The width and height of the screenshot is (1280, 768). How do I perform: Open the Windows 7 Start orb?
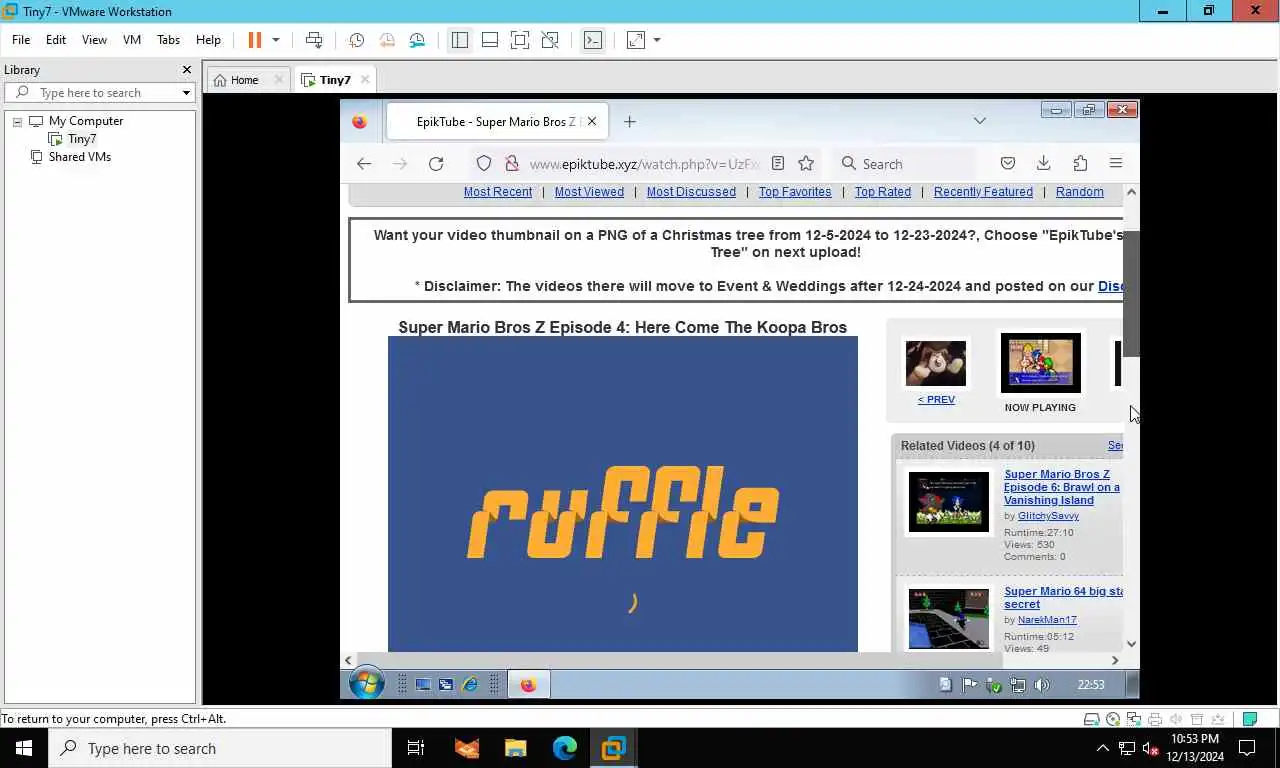coord(367,684)
